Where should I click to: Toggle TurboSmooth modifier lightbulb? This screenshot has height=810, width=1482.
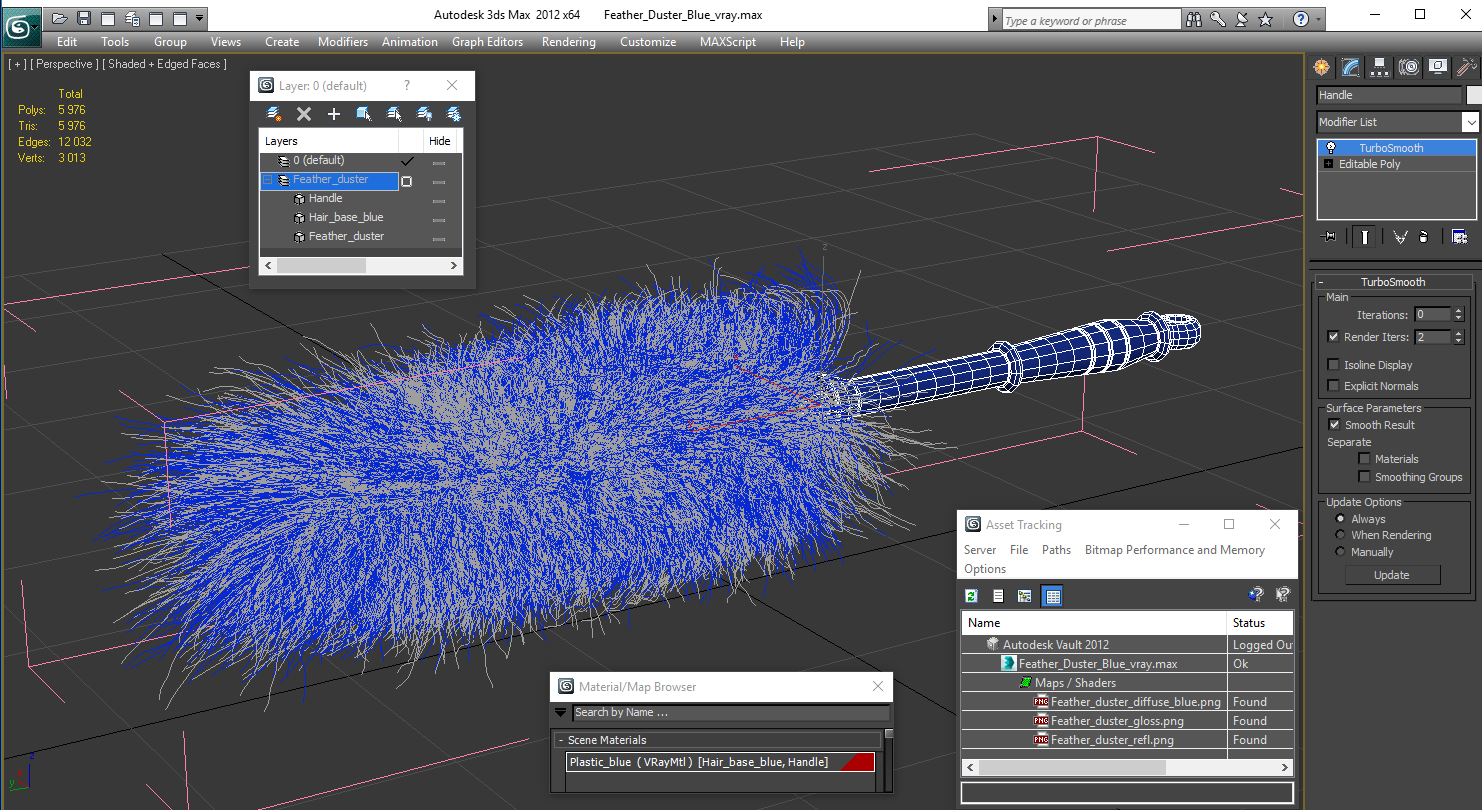1331,148
